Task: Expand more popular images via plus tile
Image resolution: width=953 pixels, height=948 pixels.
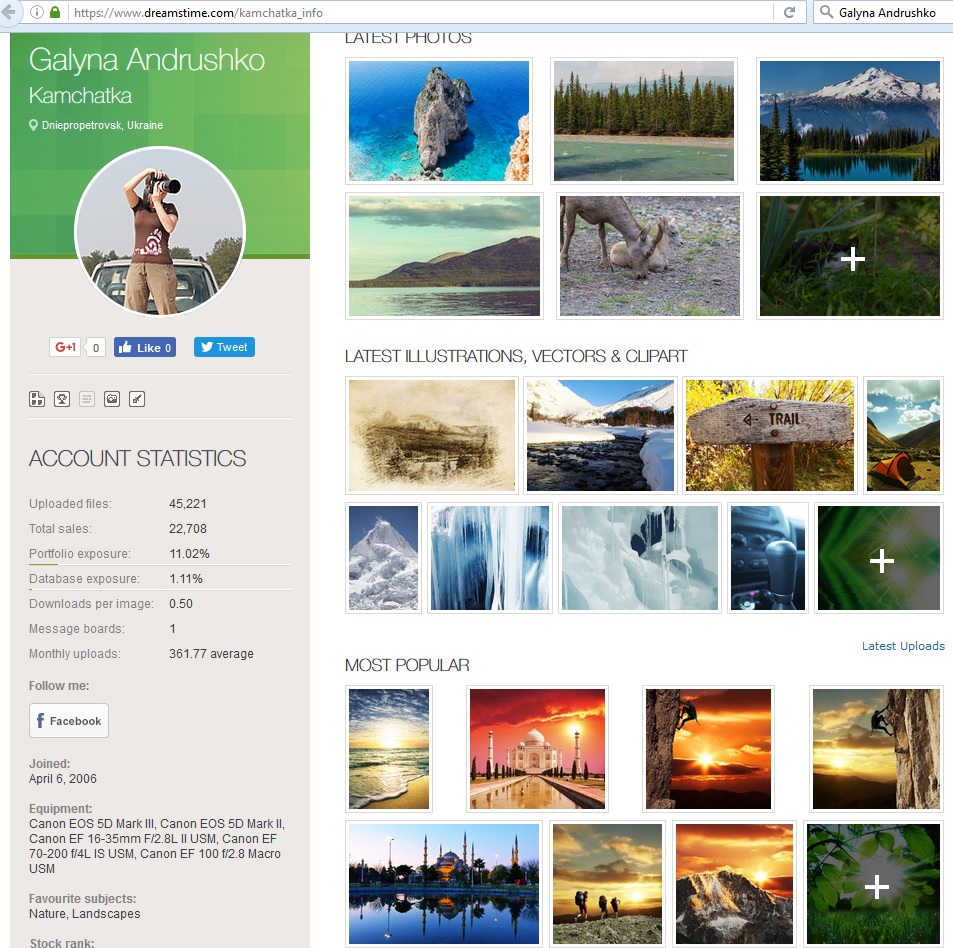Action: 873,884
